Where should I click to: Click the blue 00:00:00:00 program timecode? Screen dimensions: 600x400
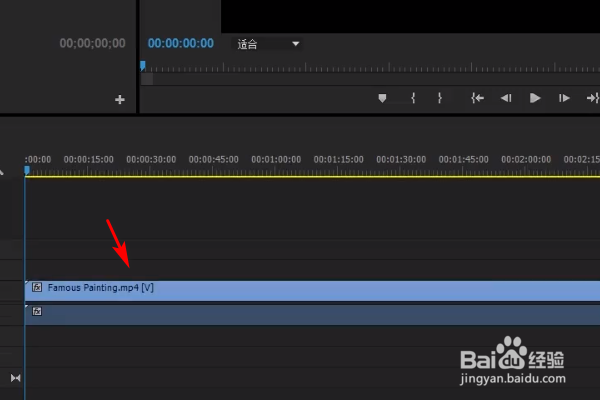click(x=181, y=43)
